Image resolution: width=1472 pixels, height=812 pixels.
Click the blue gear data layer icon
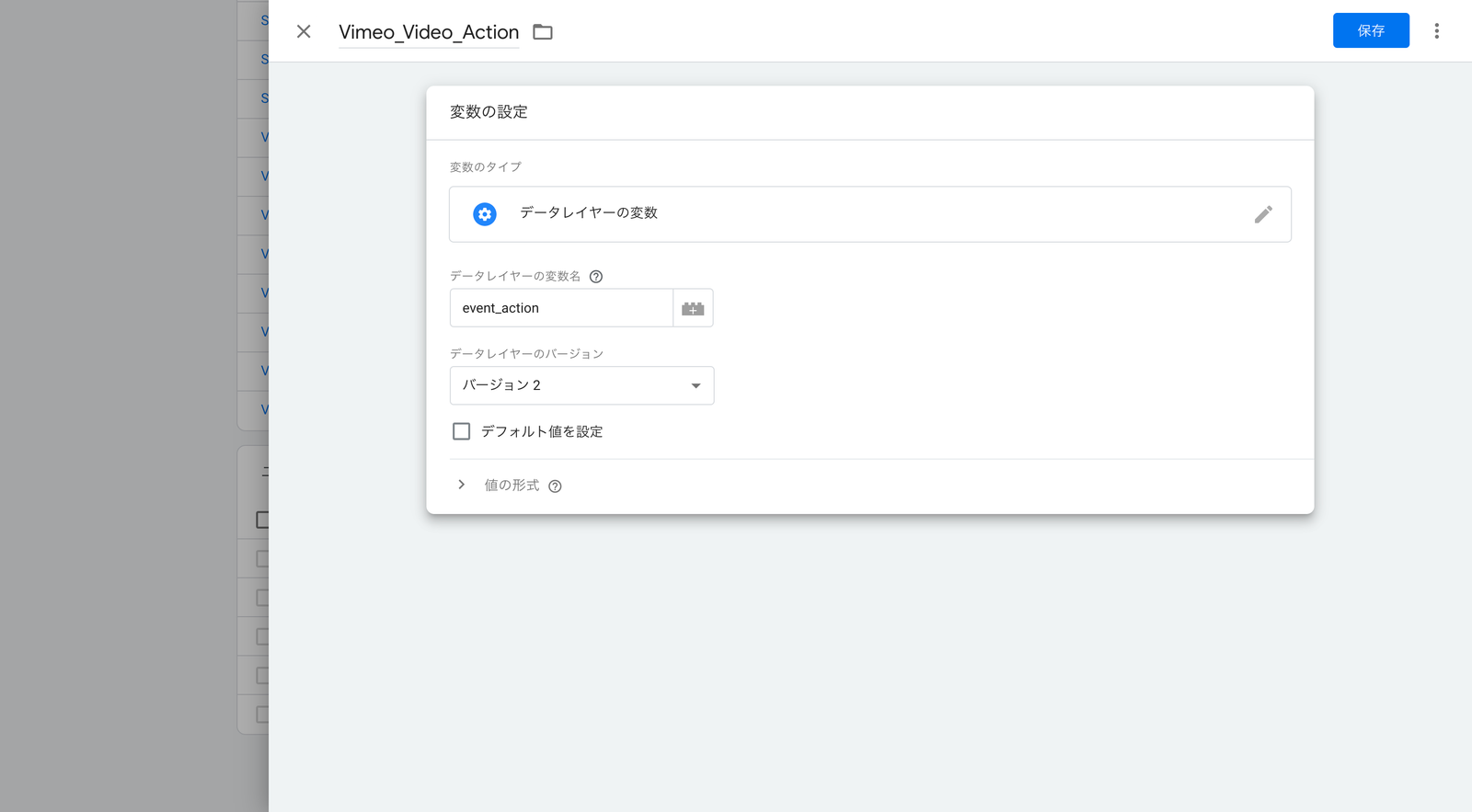coord(485,214)
